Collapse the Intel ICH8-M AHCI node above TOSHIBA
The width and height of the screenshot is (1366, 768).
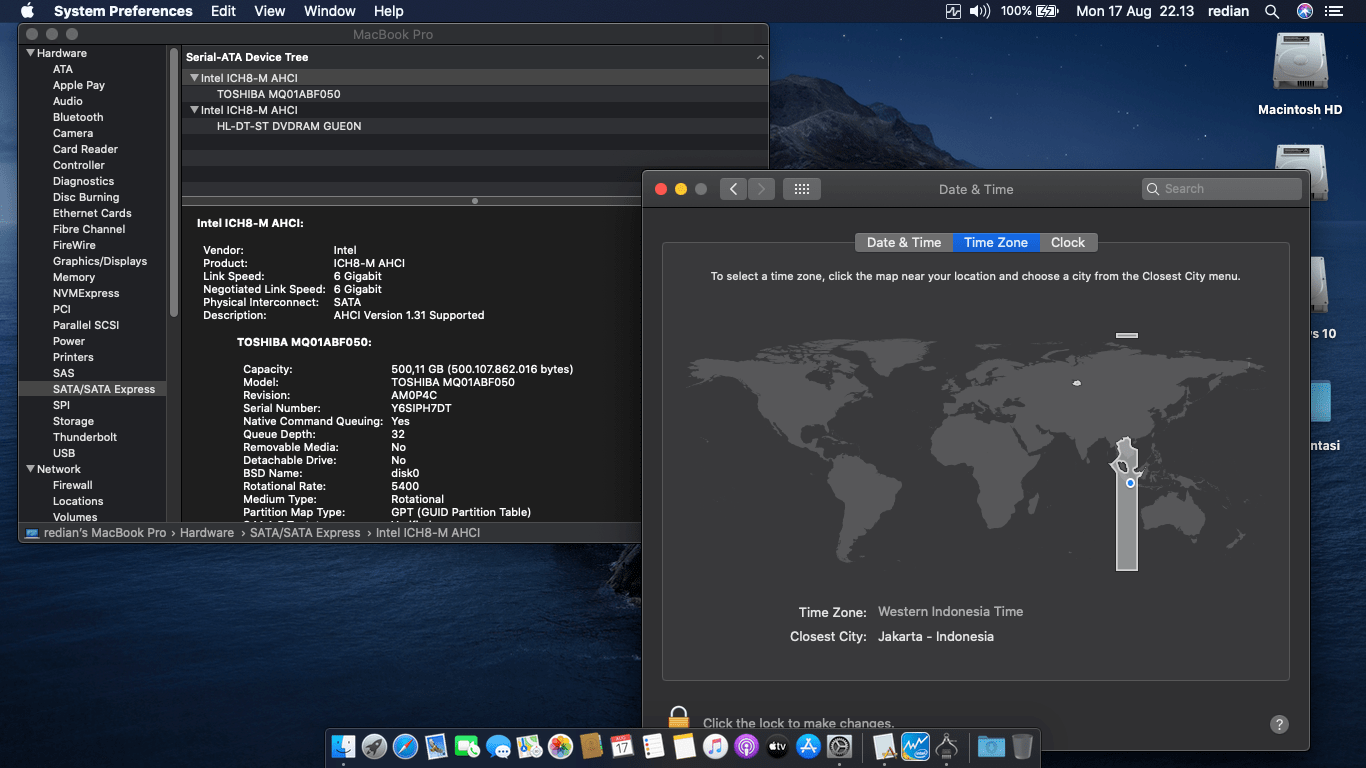195,78
